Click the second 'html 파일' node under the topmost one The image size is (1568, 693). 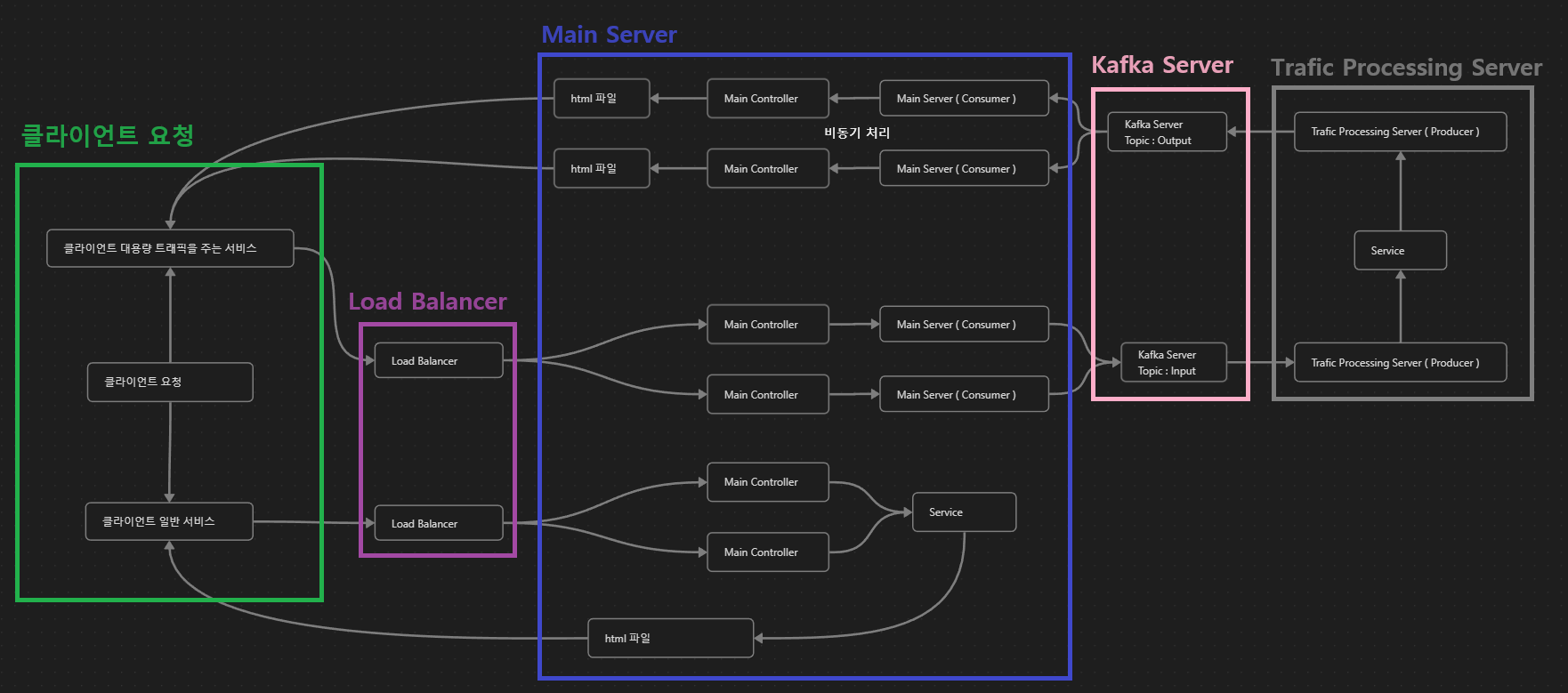[x=602, y=168]
